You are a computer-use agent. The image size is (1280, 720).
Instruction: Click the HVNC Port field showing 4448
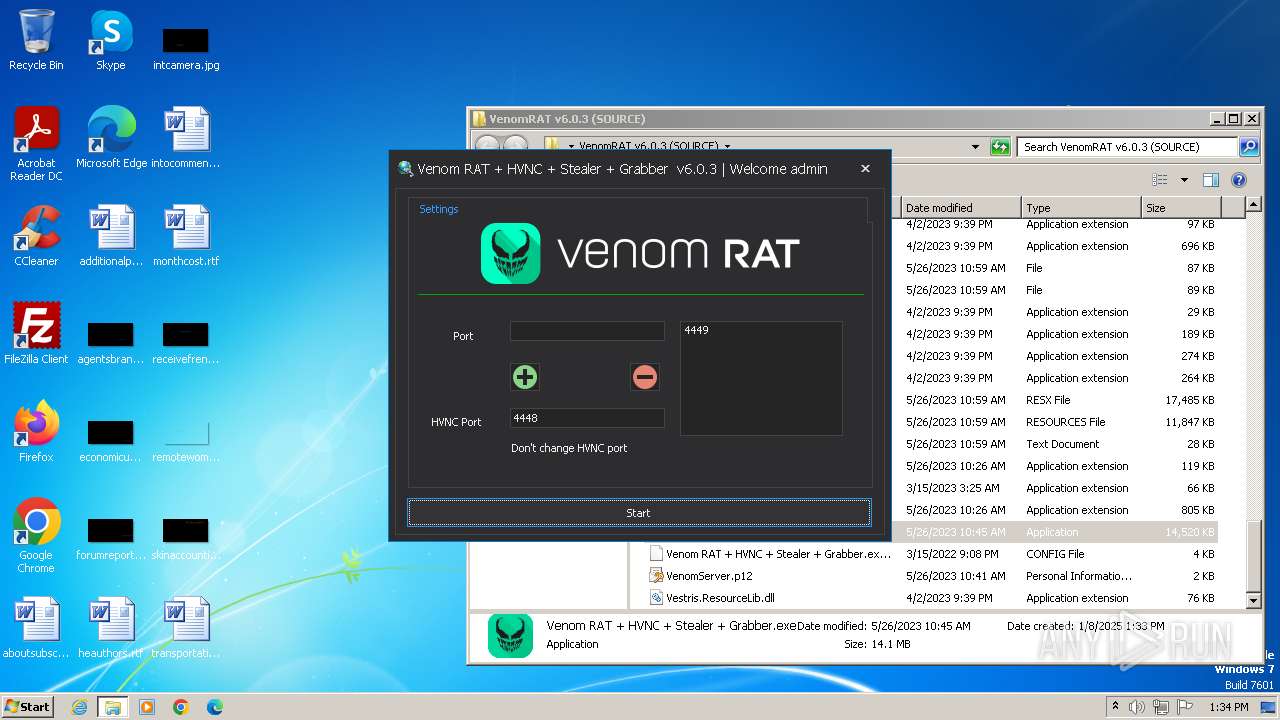(587, 418)
